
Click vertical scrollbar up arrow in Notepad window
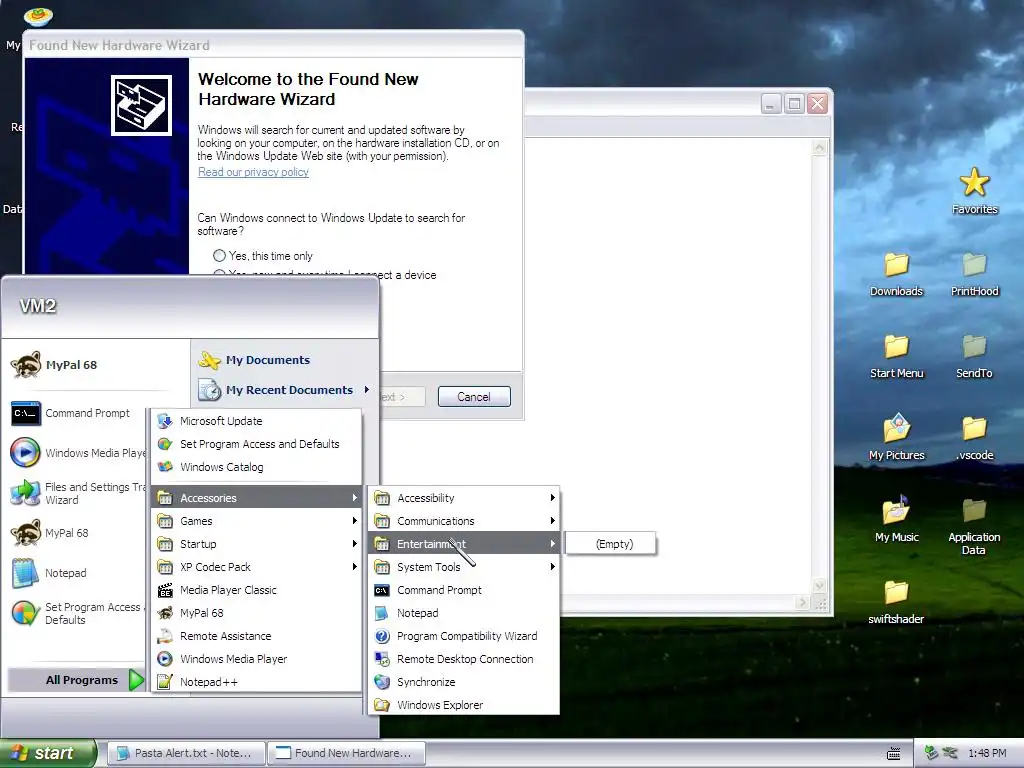point(819,148)
